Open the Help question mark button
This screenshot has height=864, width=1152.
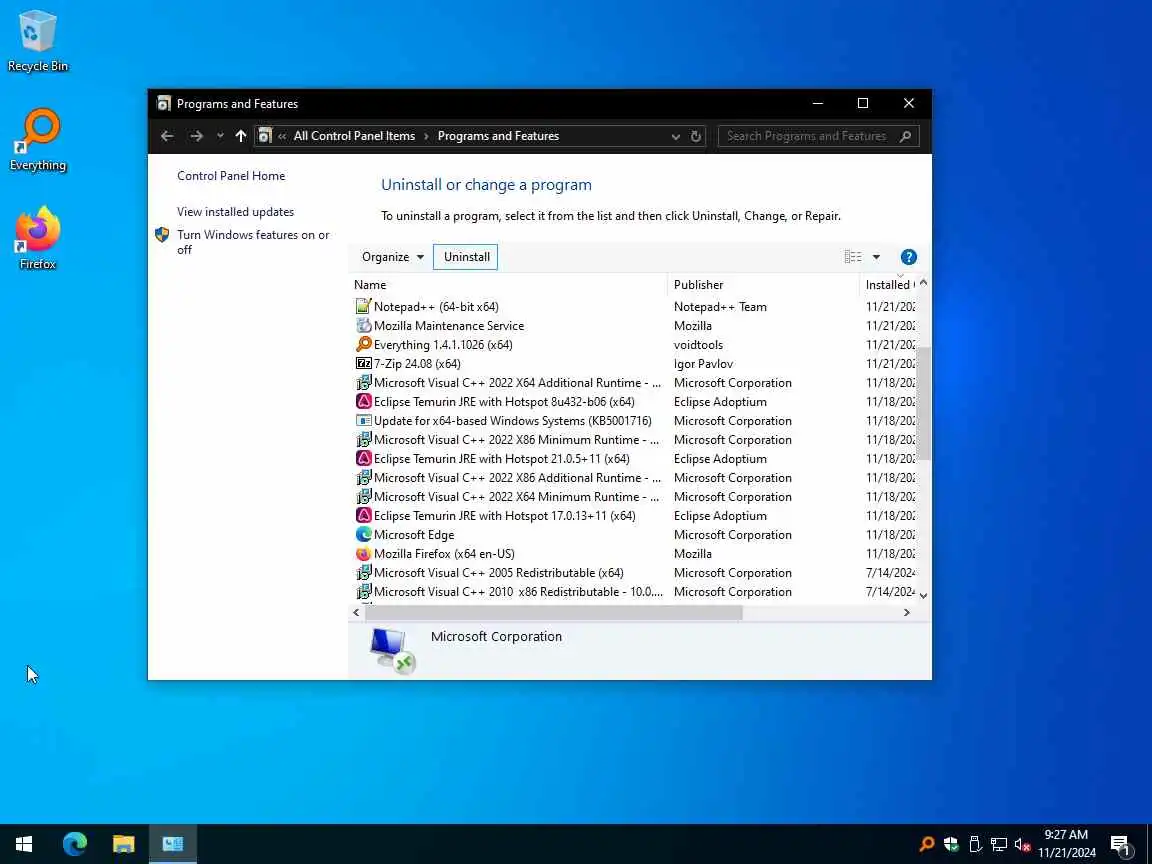coord(908,257)
